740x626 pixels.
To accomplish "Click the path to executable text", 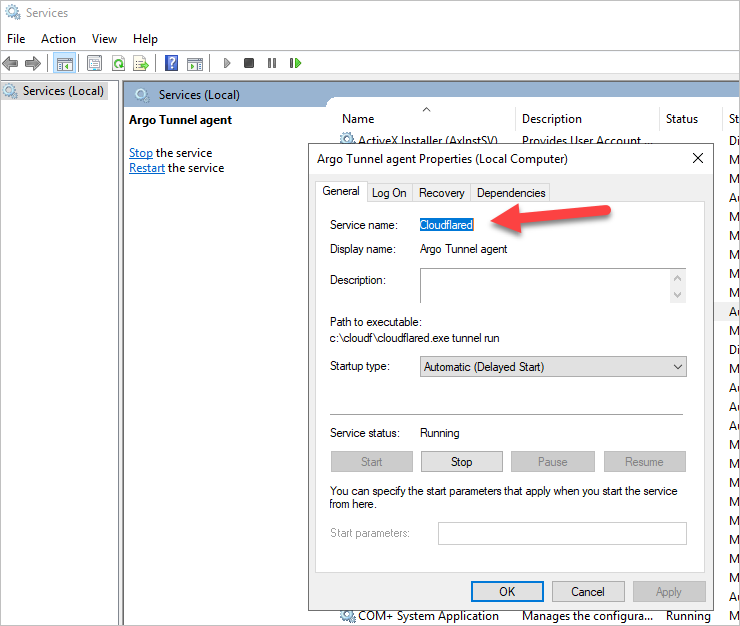I will tap(414, 338).
